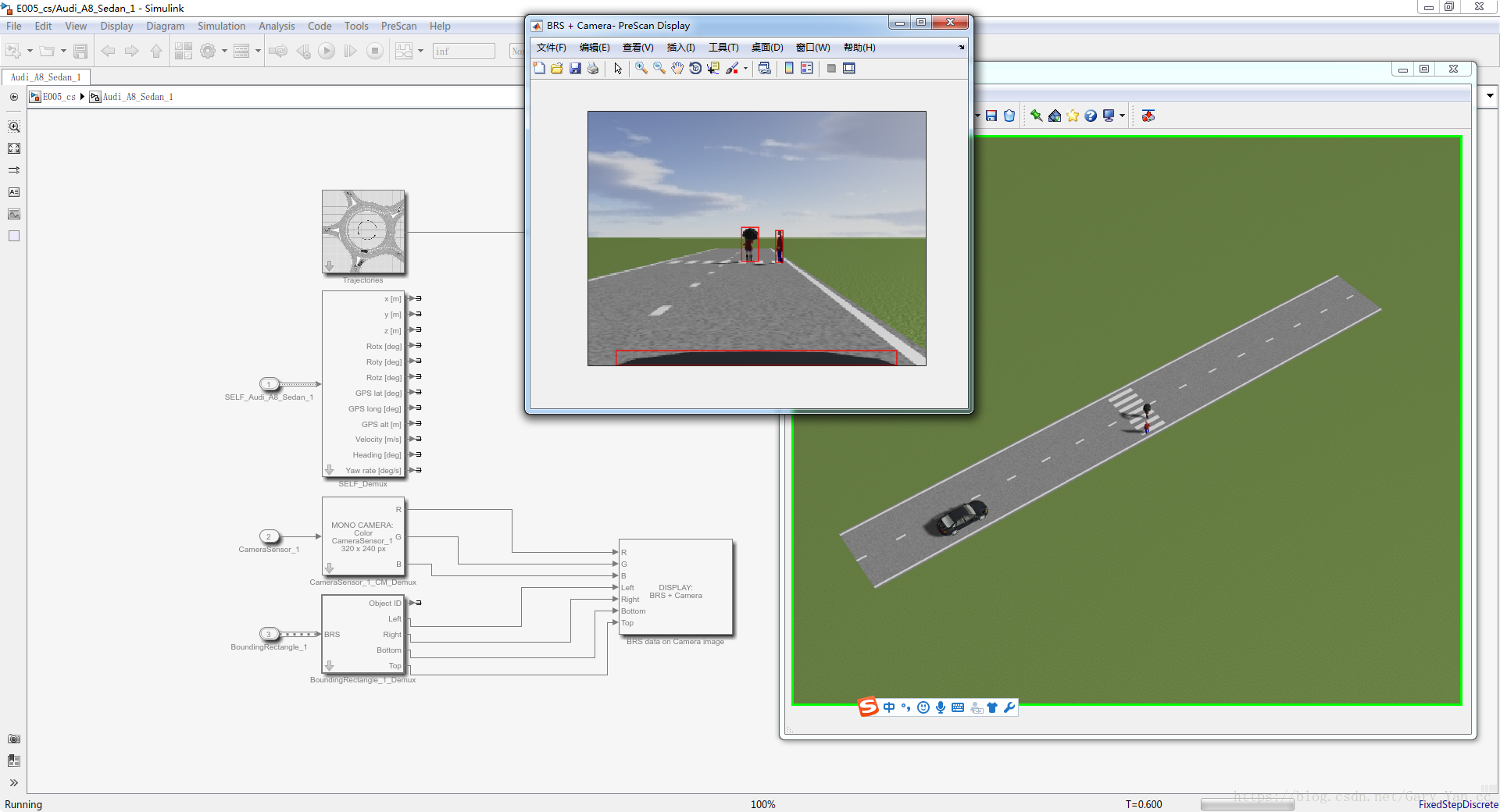The image size is (1500, 812).
Task: Click the FixedStepDiscrete solver link
Action: (x=1458, y=804)
